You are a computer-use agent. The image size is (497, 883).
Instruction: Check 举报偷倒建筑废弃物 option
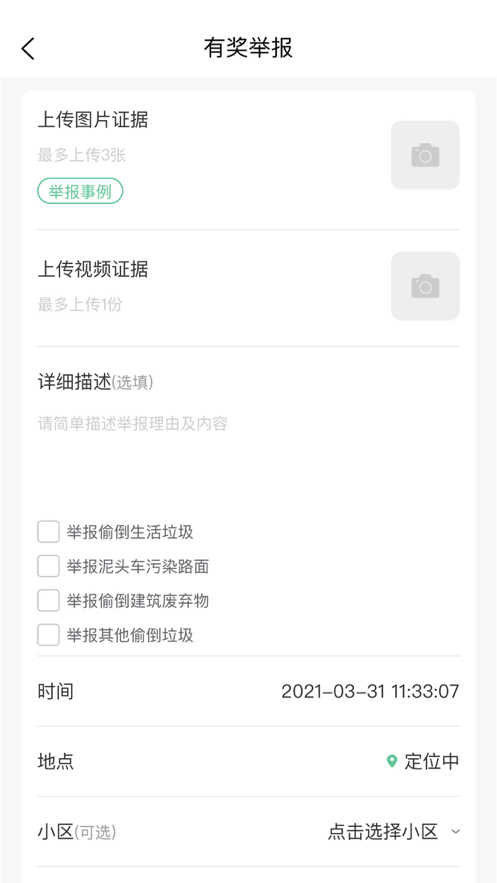pos(48,600)
